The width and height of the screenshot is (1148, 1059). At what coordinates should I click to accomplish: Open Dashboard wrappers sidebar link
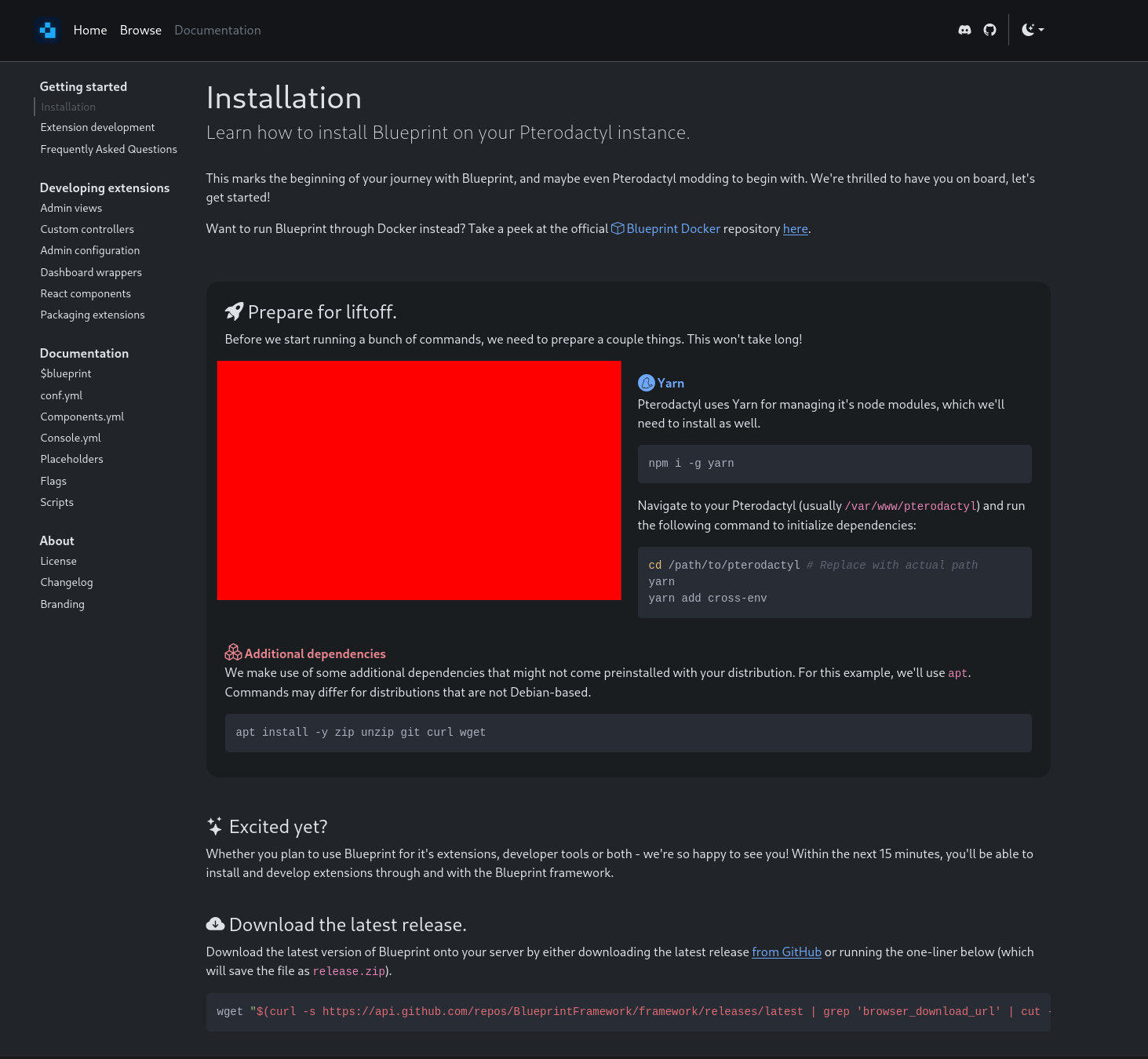[91, 272]
